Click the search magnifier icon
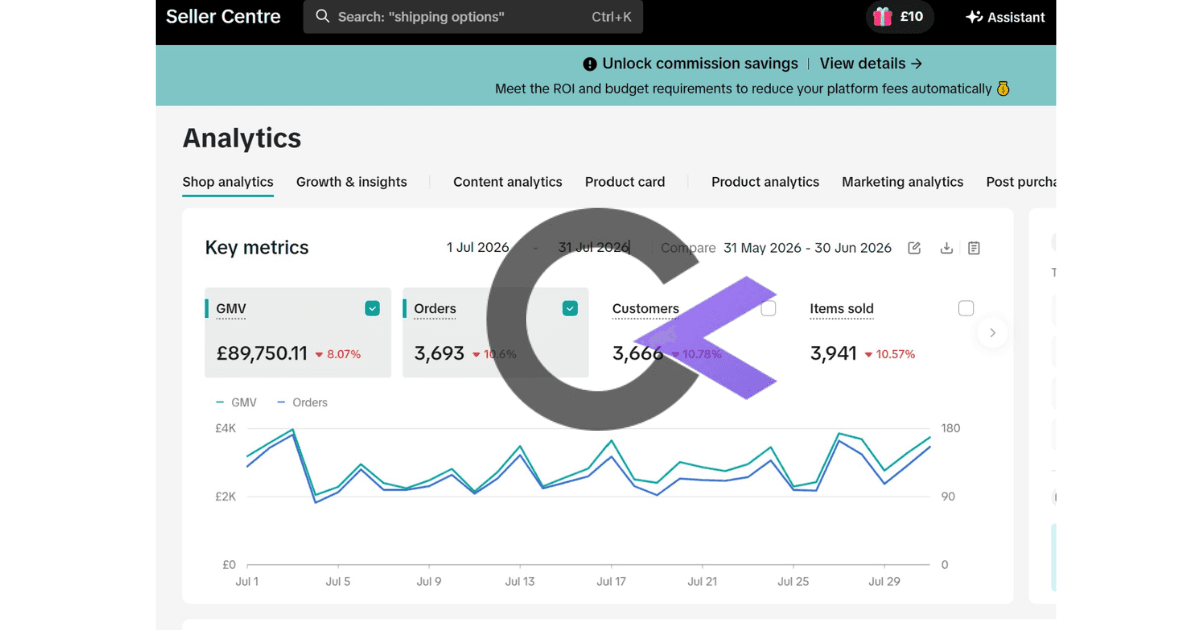1200x630 pixels. [x=322, y=17]
